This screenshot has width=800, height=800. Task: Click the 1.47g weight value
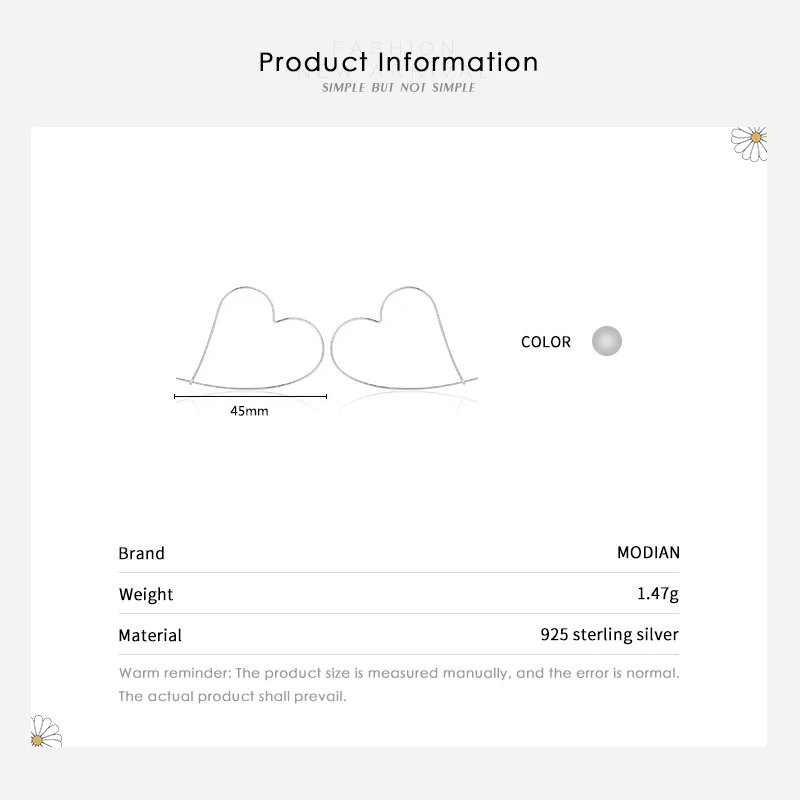[x=657, y=594]
